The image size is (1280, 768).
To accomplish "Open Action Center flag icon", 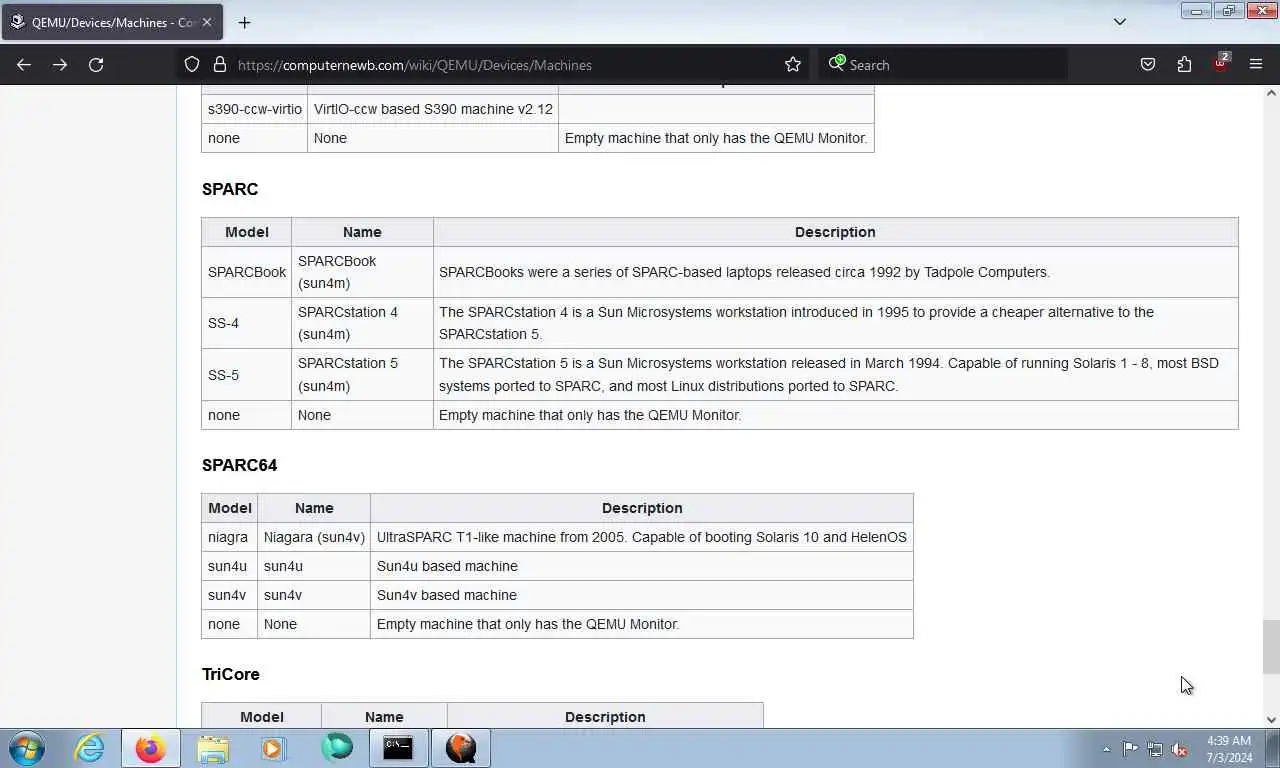I will (1130, 749).
